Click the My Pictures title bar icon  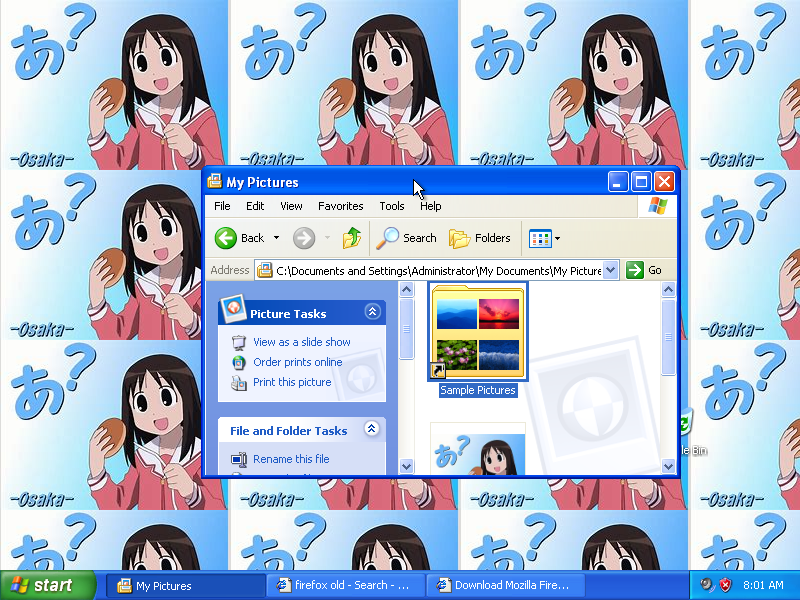pos(214,182)
